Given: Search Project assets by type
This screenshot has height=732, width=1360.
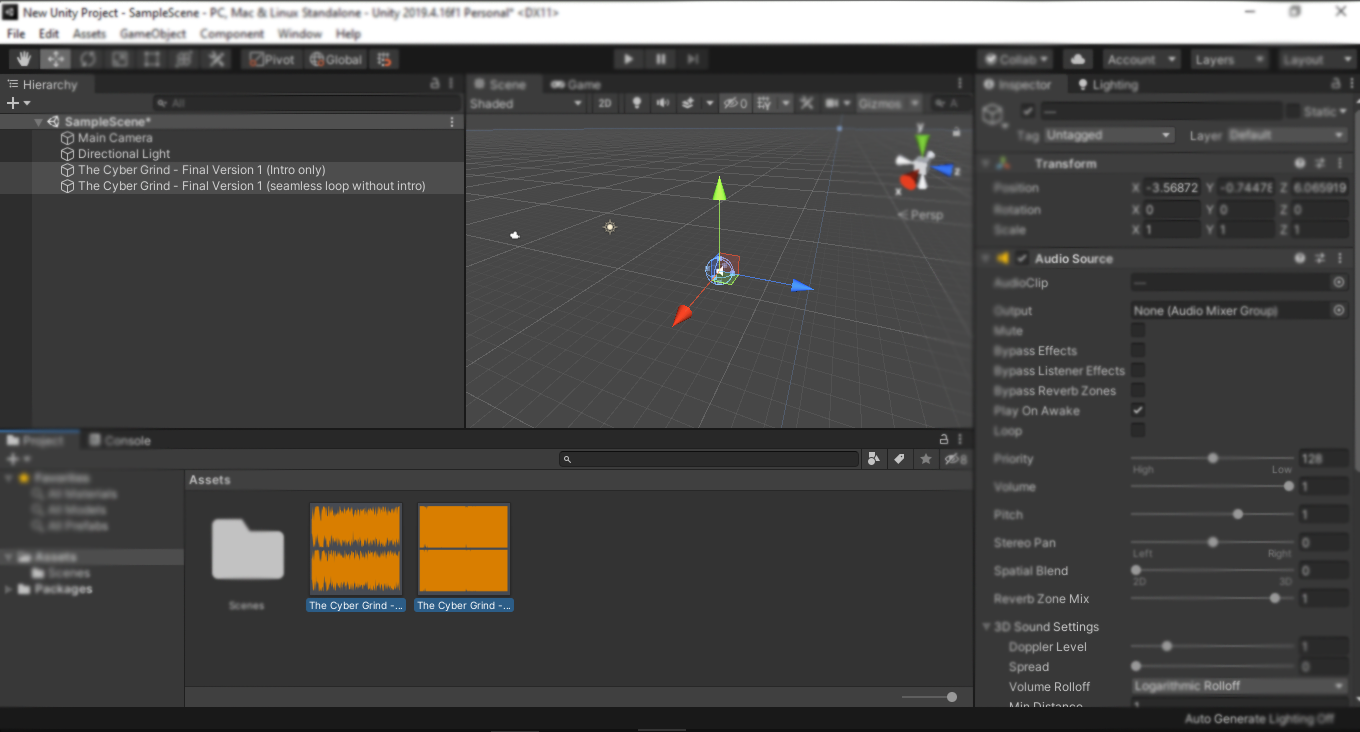Looking at the screenshot, I should tap(875, 459).
